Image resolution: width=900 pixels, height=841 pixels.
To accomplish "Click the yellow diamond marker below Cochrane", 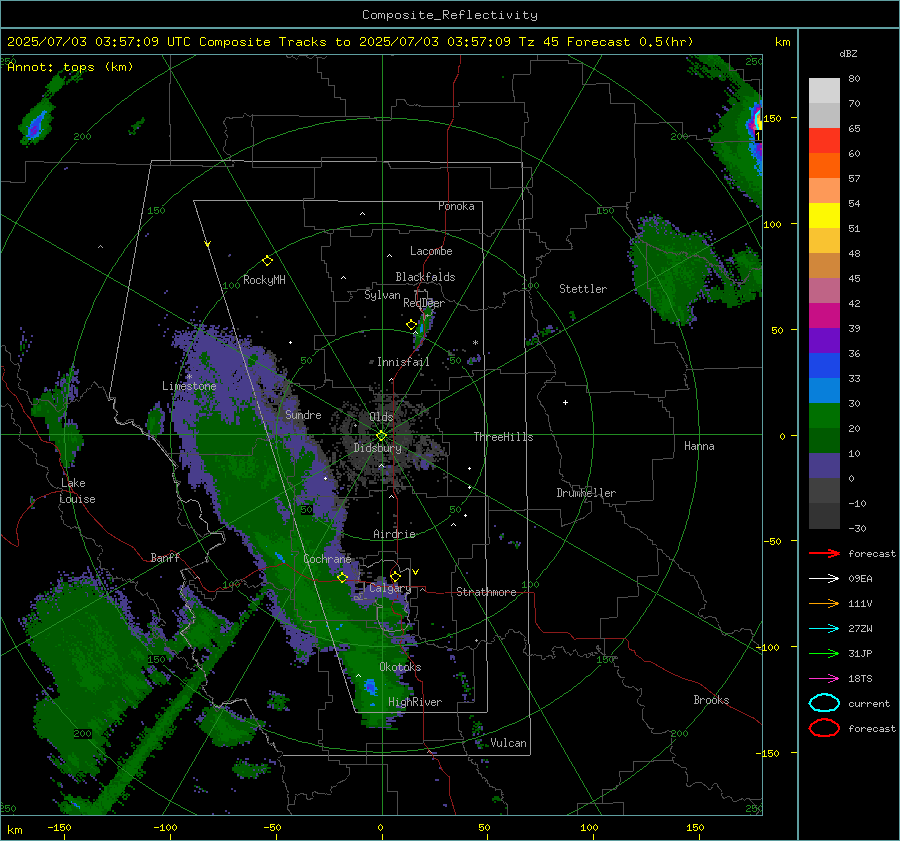I will click(342, 578).
